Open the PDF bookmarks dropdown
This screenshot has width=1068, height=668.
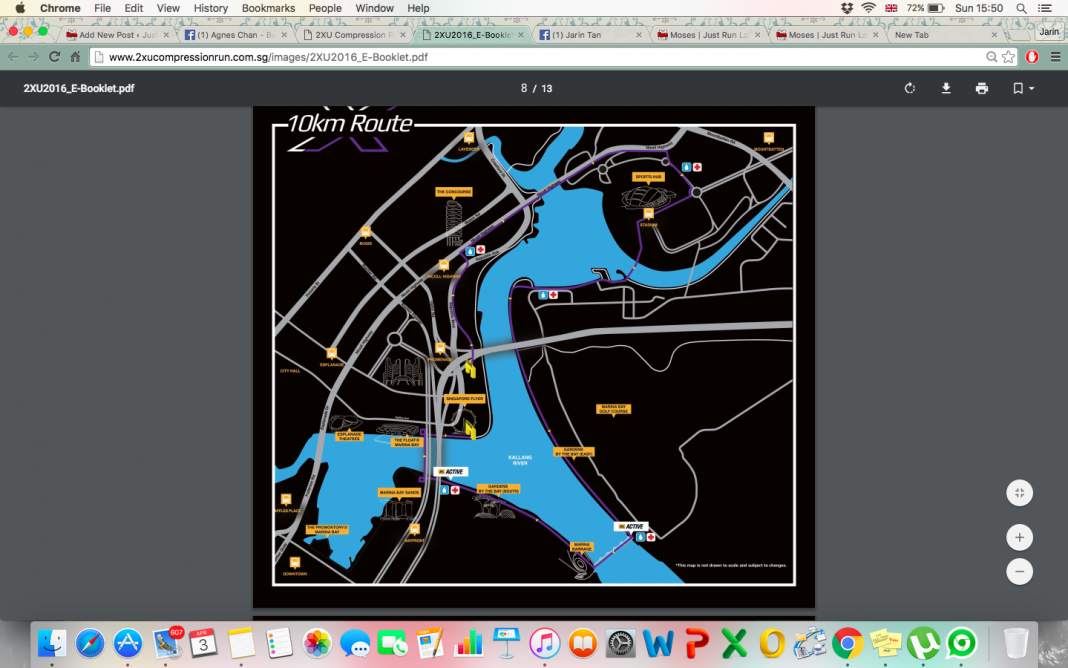pos(1023,88)
